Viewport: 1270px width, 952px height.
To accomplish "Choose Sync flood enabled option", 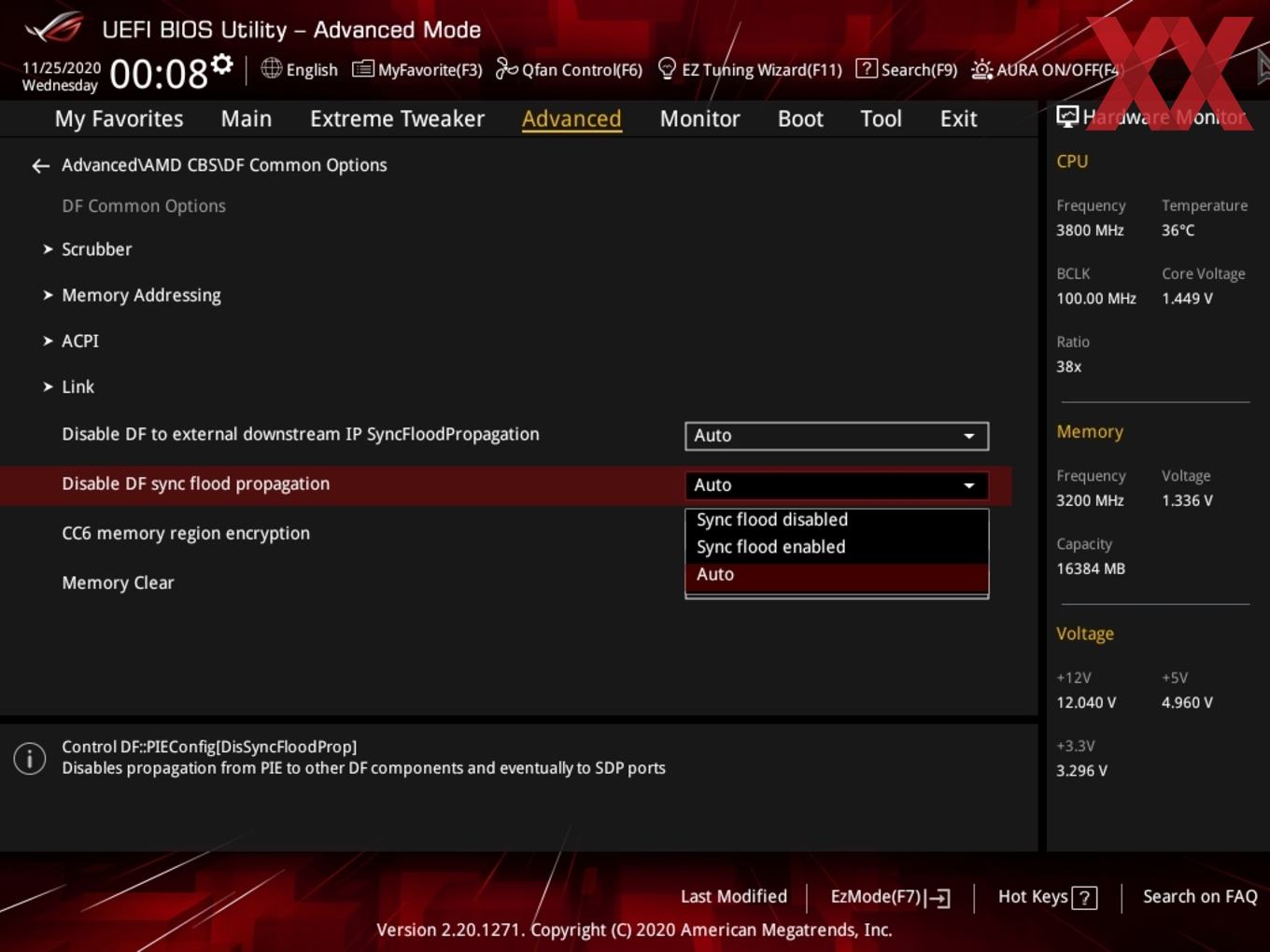I will [x=837, y=547].
